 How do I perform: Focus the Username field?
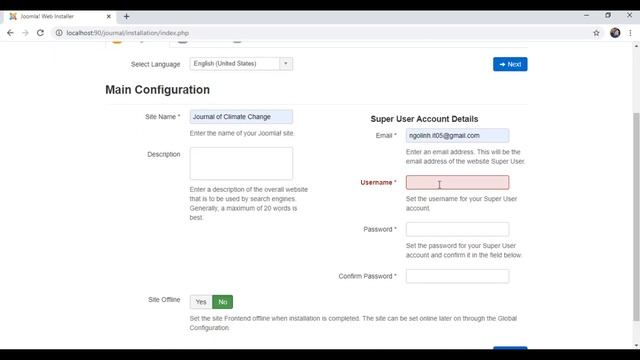[457, 182]
